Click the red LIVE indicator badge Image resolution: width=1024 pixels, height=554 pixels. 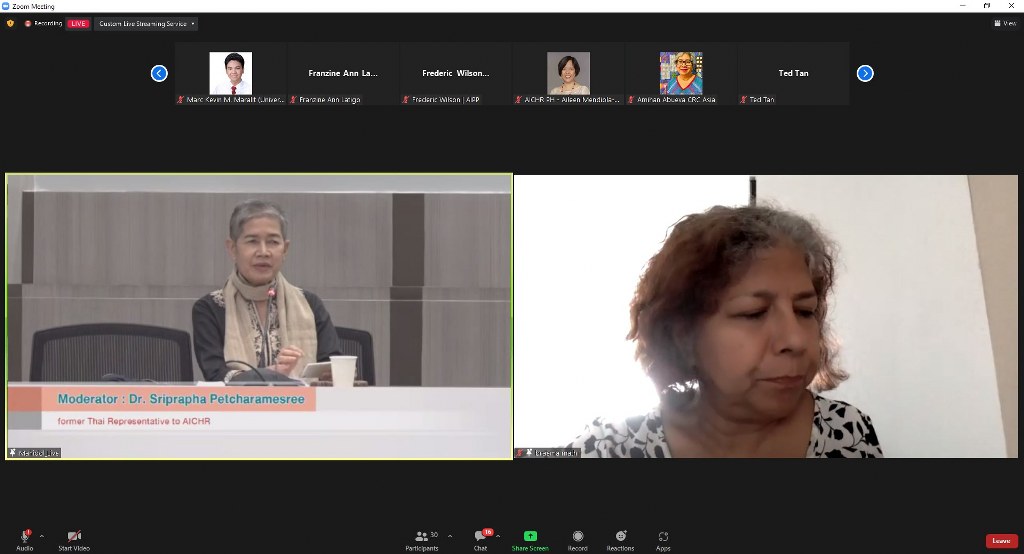tap(78, 23)
